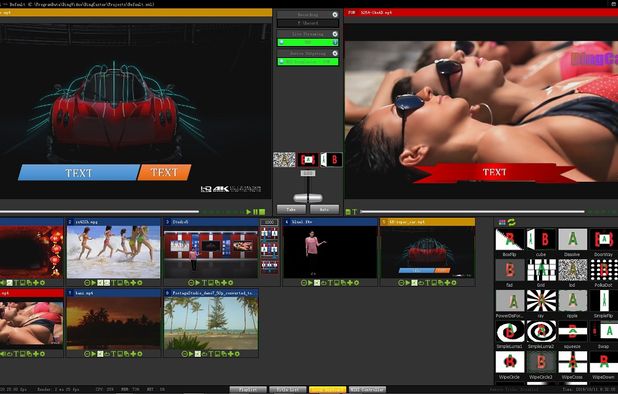Toggle the check box under kani.mp4 source
618x394 pixels.
click(100, 354)
